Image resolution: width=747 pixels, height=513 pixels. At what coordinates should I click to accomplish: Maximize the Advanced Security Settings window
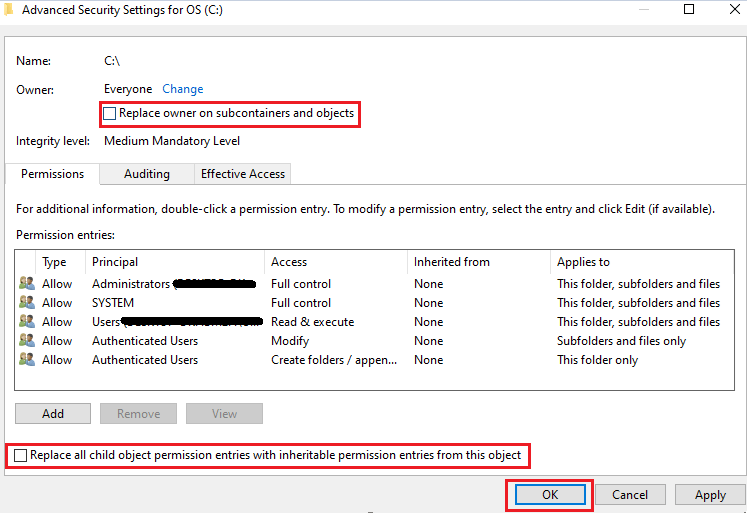(x=689, y=9)
